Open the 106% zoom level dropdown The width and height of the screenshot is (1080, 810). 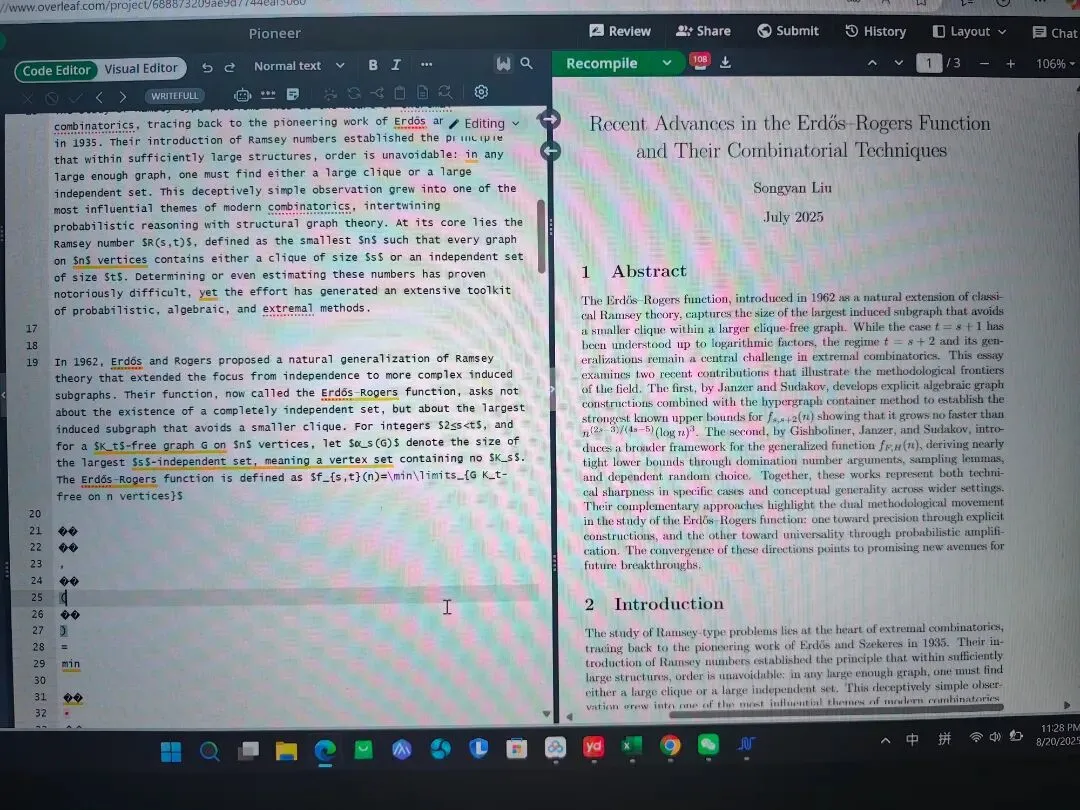point(1055,63)
